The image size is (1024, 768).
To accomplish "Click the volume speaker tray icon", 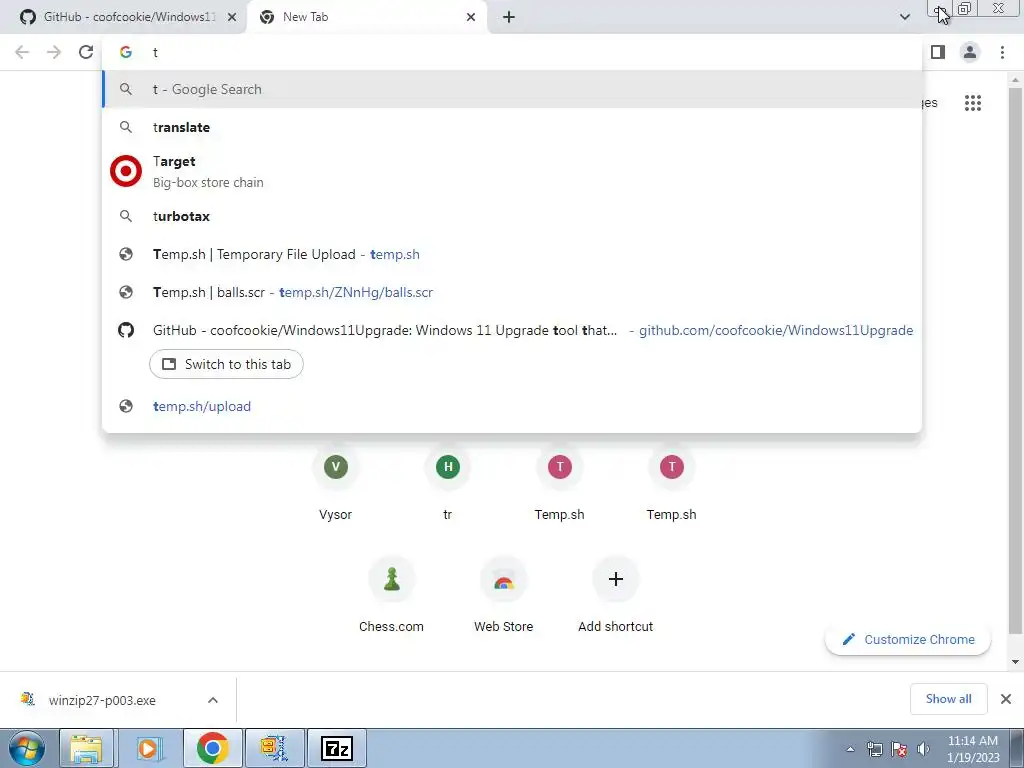I will (x=923, y=749).
